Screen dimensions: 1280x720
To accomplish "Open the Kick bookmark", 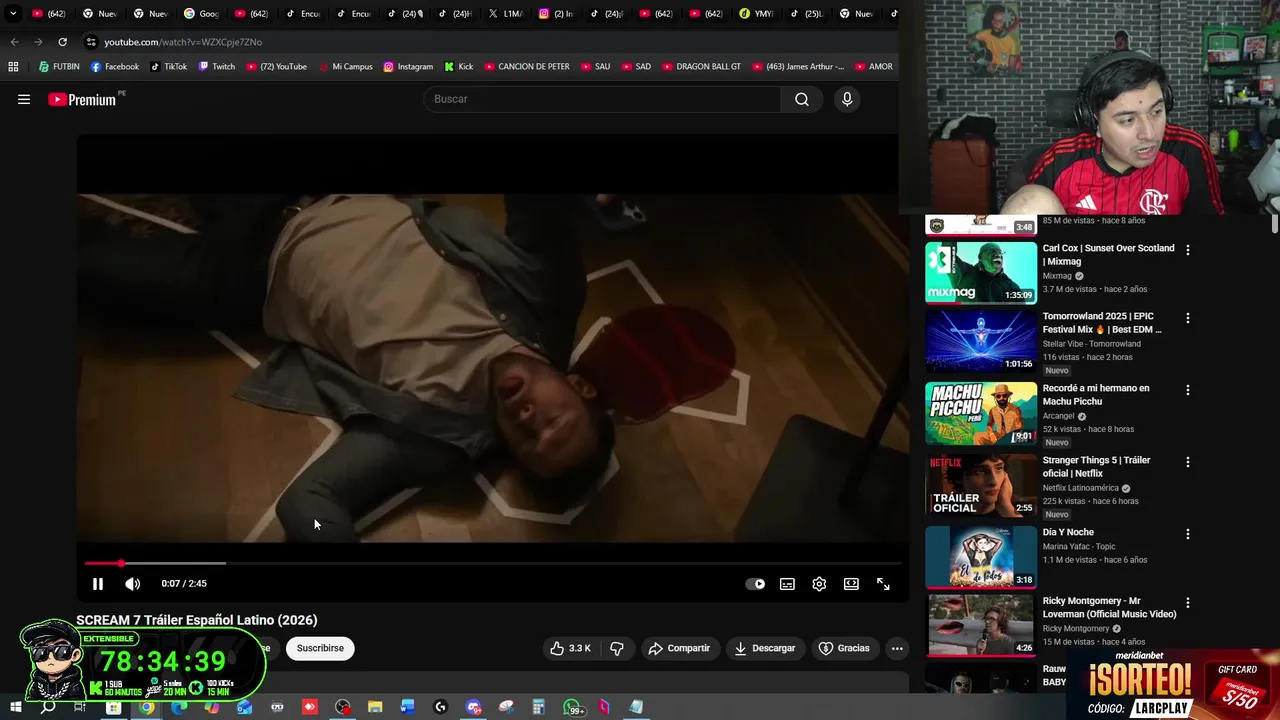I will pos(458,67).
